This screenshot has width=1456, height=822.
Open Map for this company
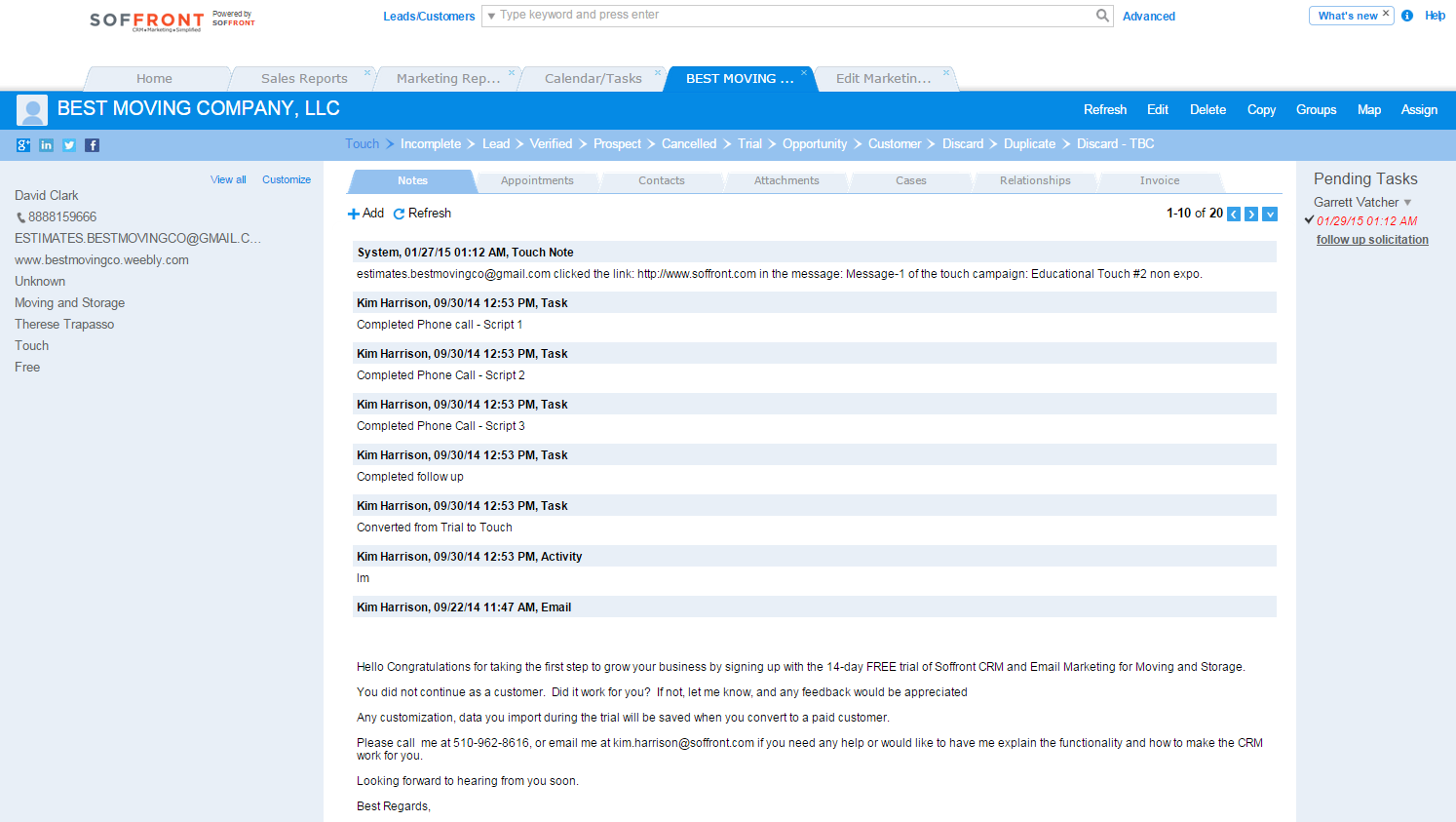point(1369,110)
